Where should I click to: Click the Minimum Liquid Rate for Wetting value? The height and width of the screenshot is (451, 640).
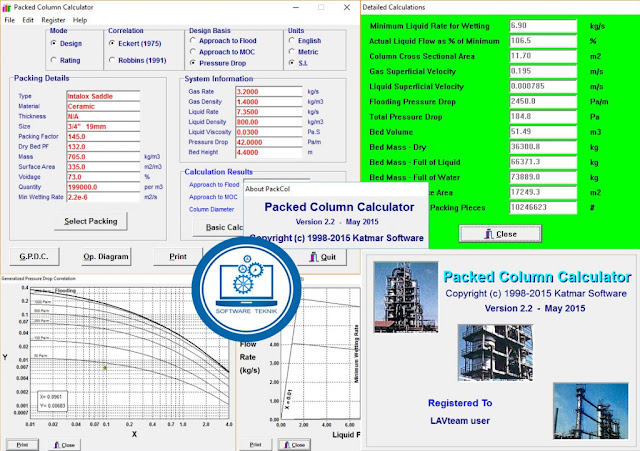tap(543, 26)
